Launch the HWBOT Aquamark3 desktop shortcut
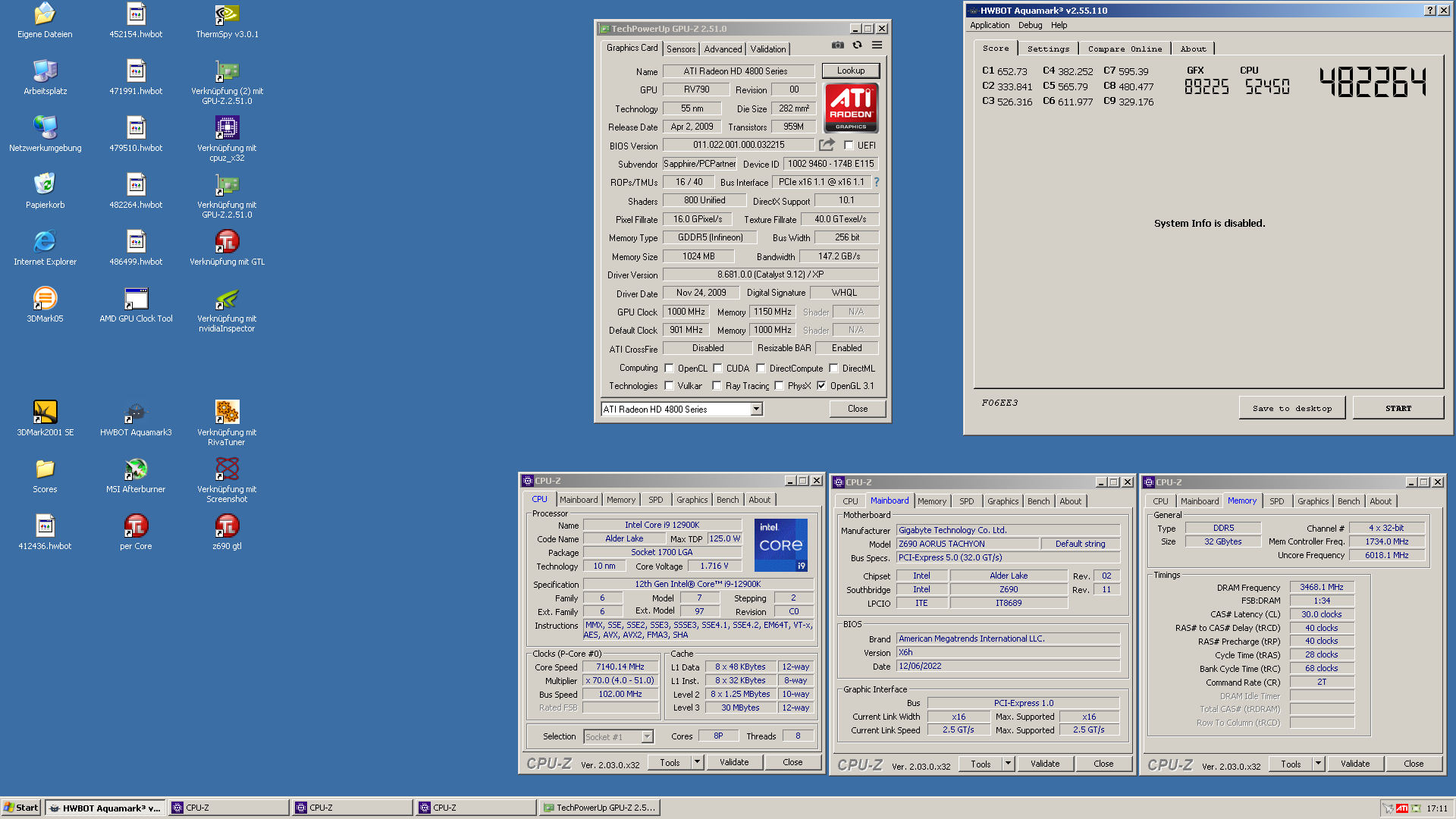Screen dimensions: 1456x819 pos(136,413)
